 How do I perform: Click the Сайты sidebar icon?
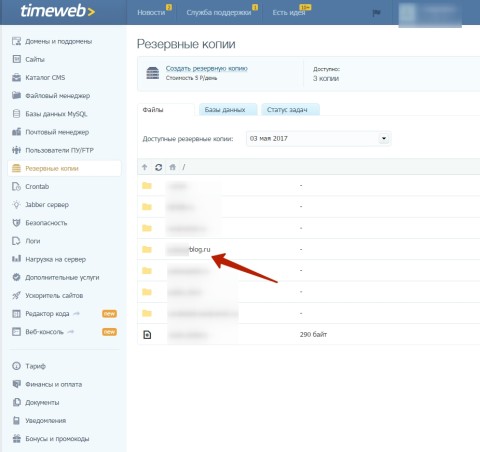pyautogui.click(x=16, y=59)
